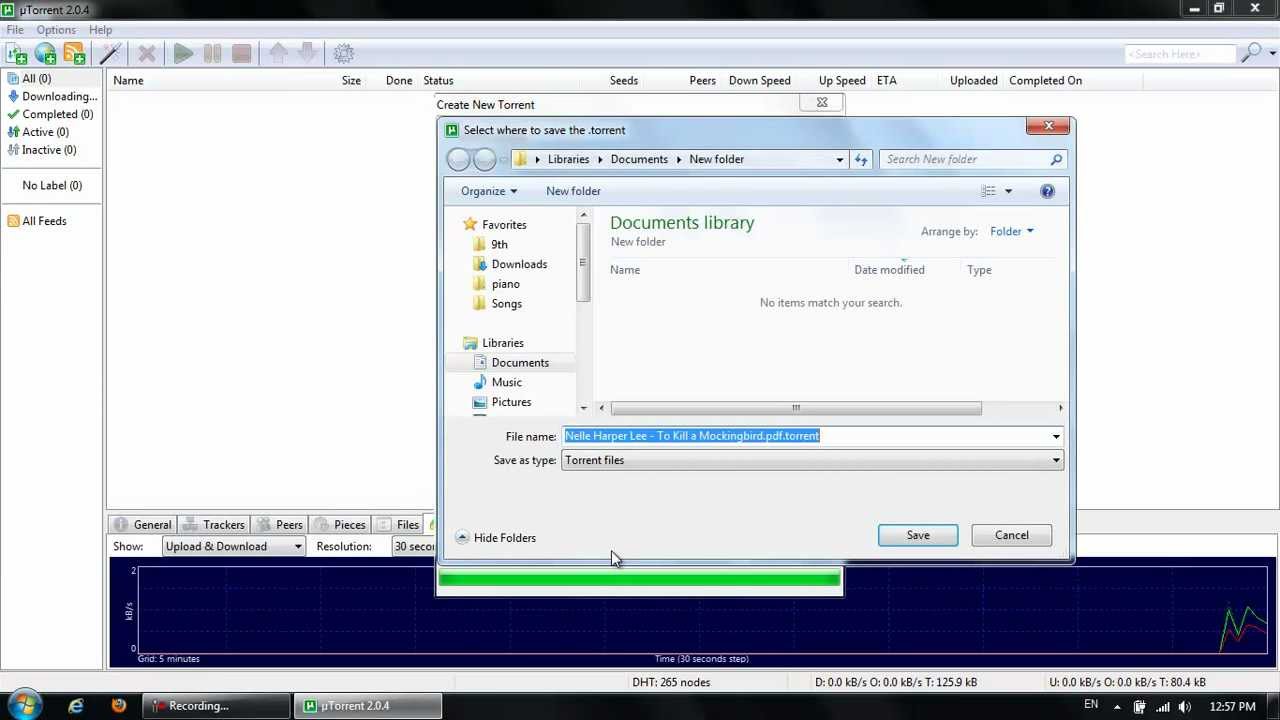Select Downloads in Favorites
The height and width of the screenshot is (720, 1280).
coord(519,265)
